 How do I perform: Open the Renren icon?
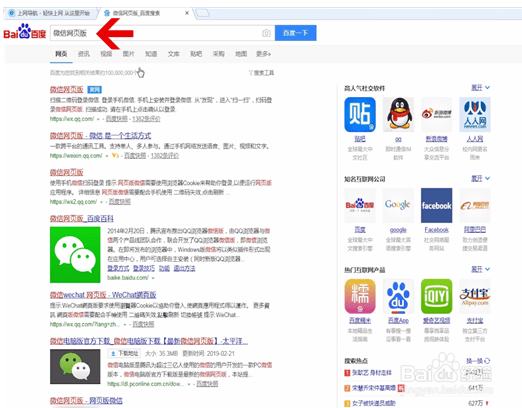(475, 114)
